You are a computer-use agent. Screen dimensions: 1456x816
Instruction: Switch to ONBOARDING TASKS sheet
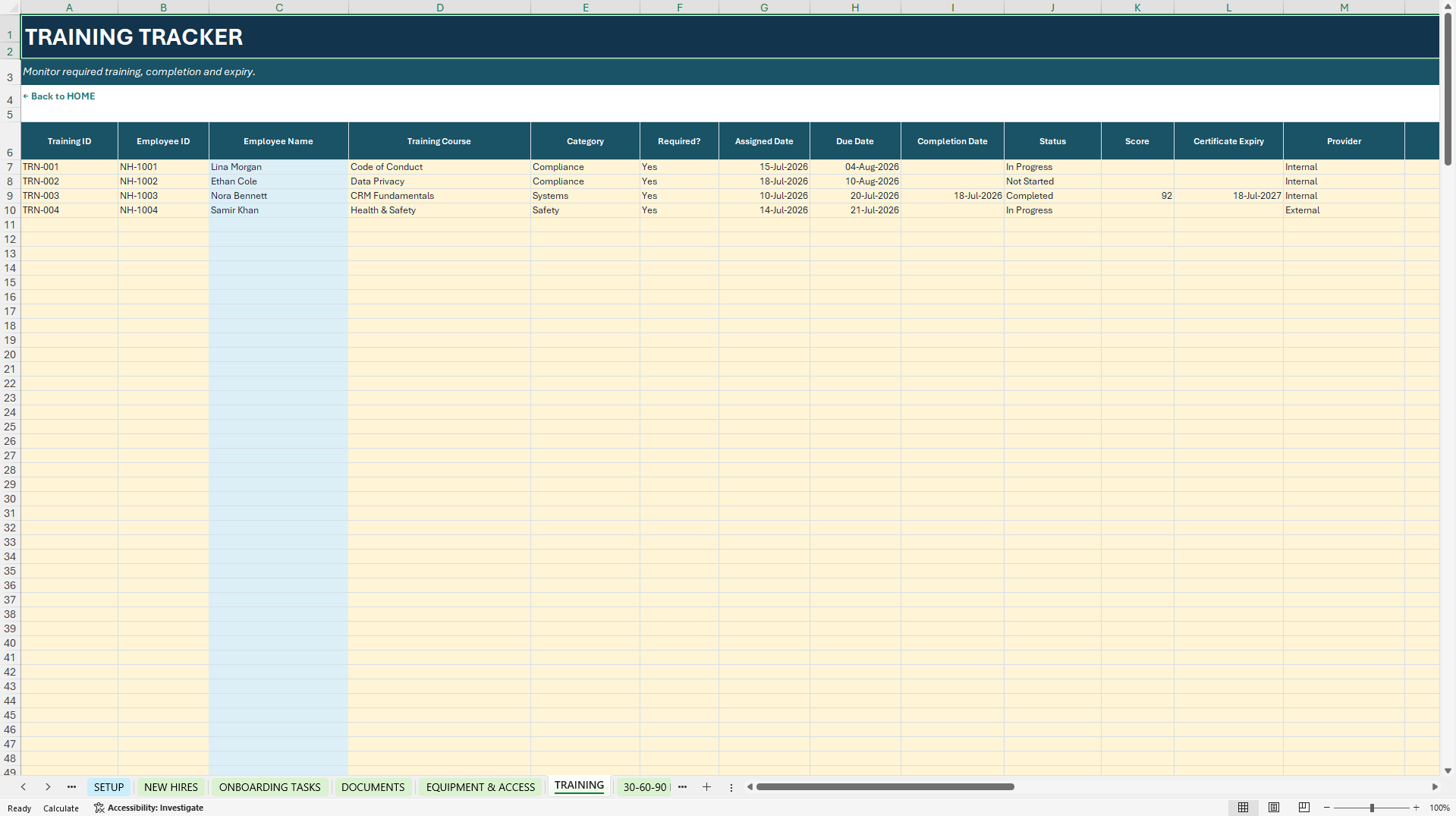(x=269, y=787)
